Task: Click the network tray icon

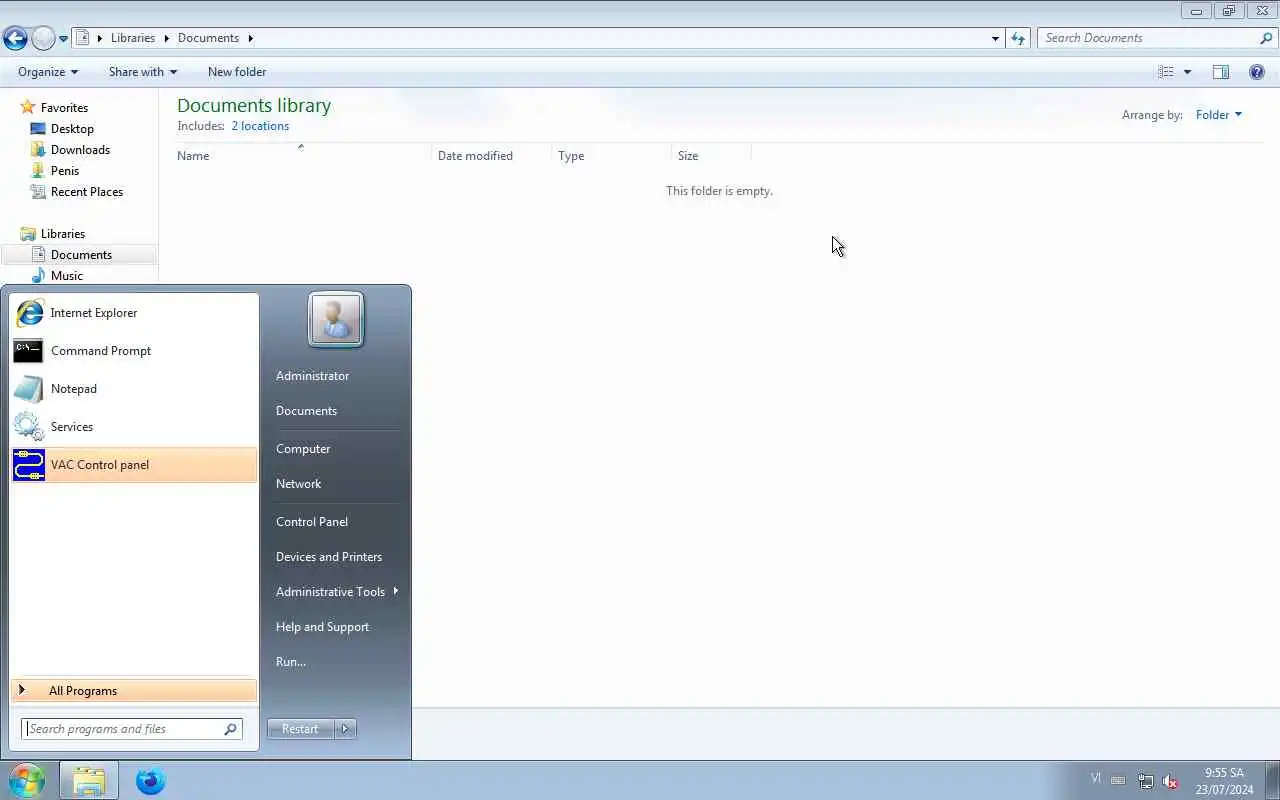Action: [x=1146, y=781]
